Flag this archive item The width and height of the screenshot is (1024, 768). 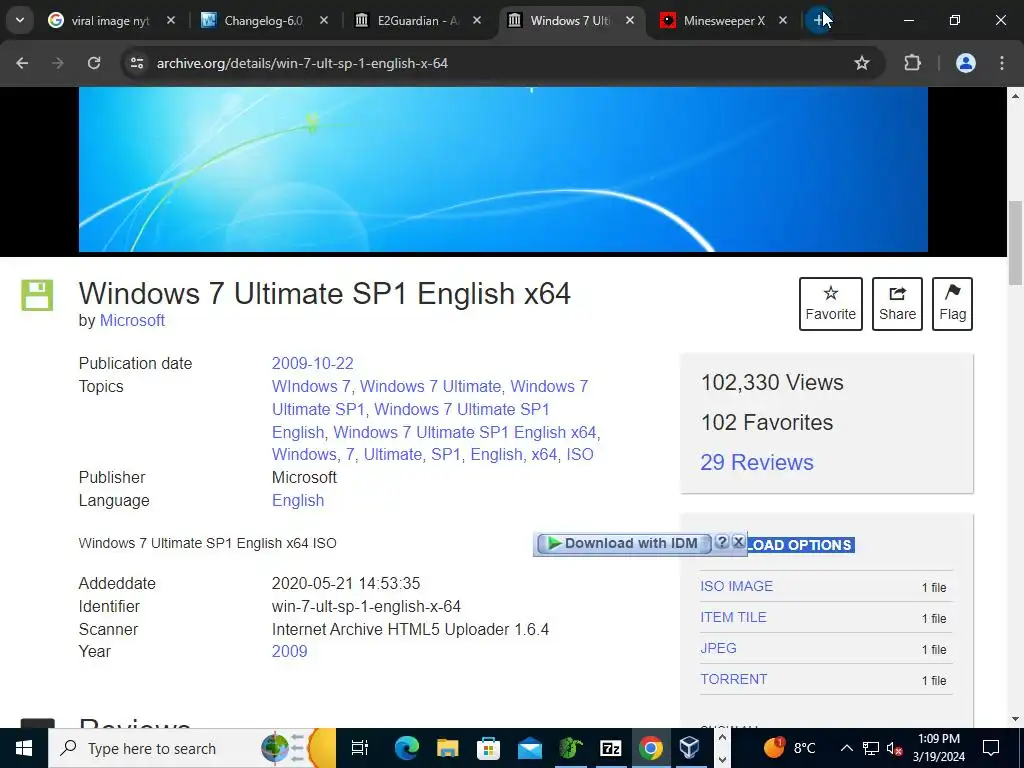tap(952, 304)
